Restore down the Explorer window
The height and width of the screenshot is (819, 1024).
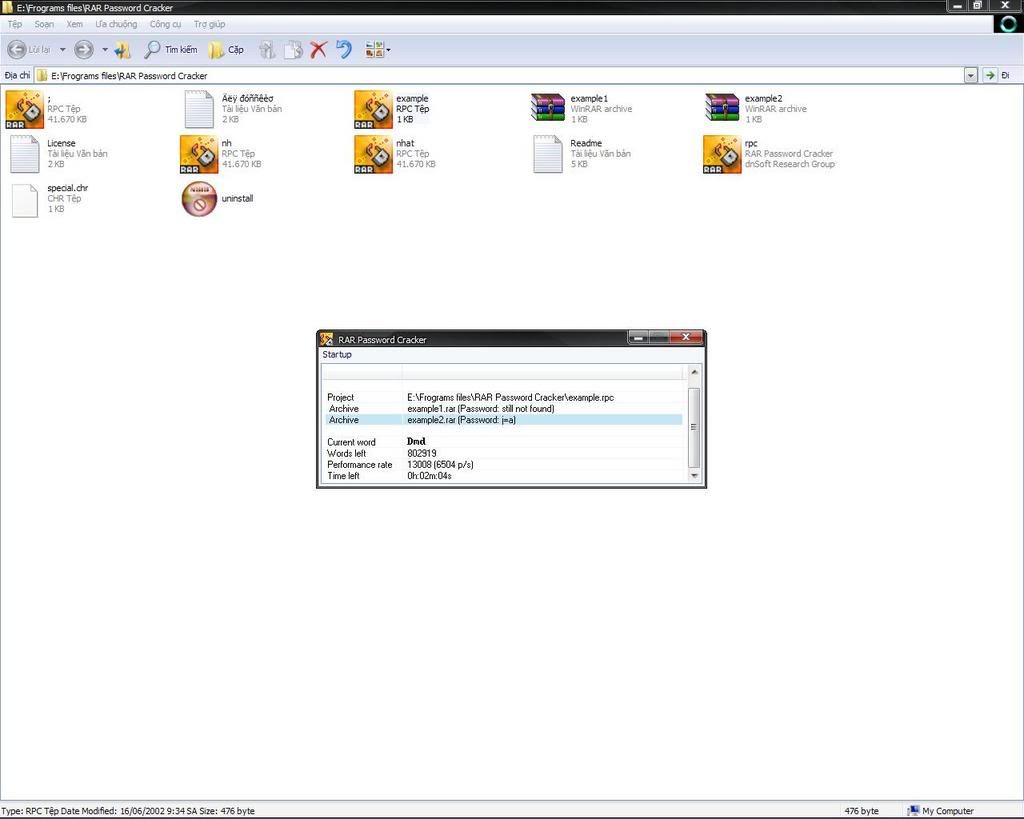[978, 6]
